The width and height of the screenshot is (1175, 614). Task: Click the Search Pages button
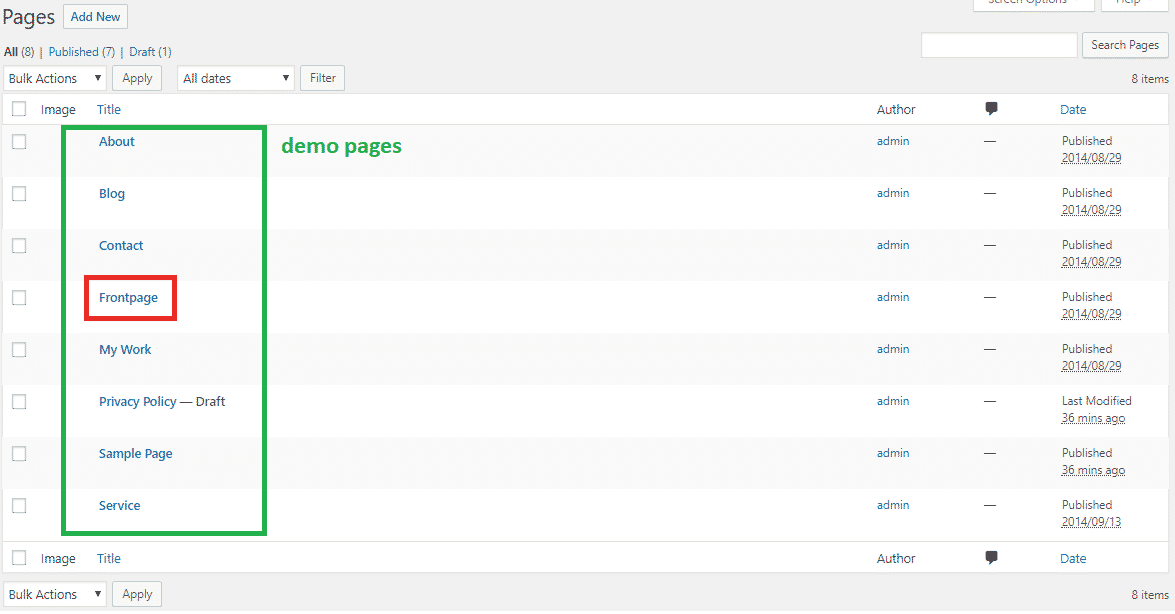pos(1125,45)
